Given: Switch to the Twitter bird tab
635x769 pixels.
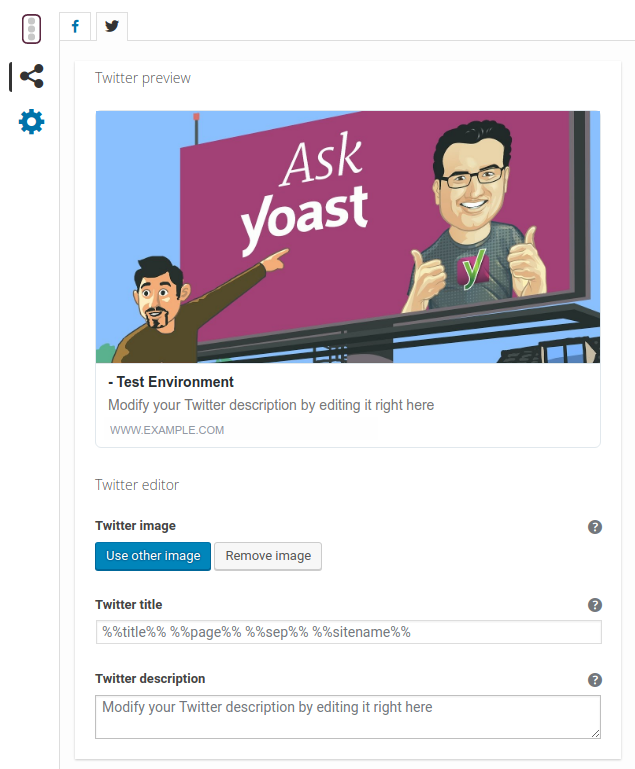Looking at the screenshot, I should pyautogui.click(x=112, y=26).
